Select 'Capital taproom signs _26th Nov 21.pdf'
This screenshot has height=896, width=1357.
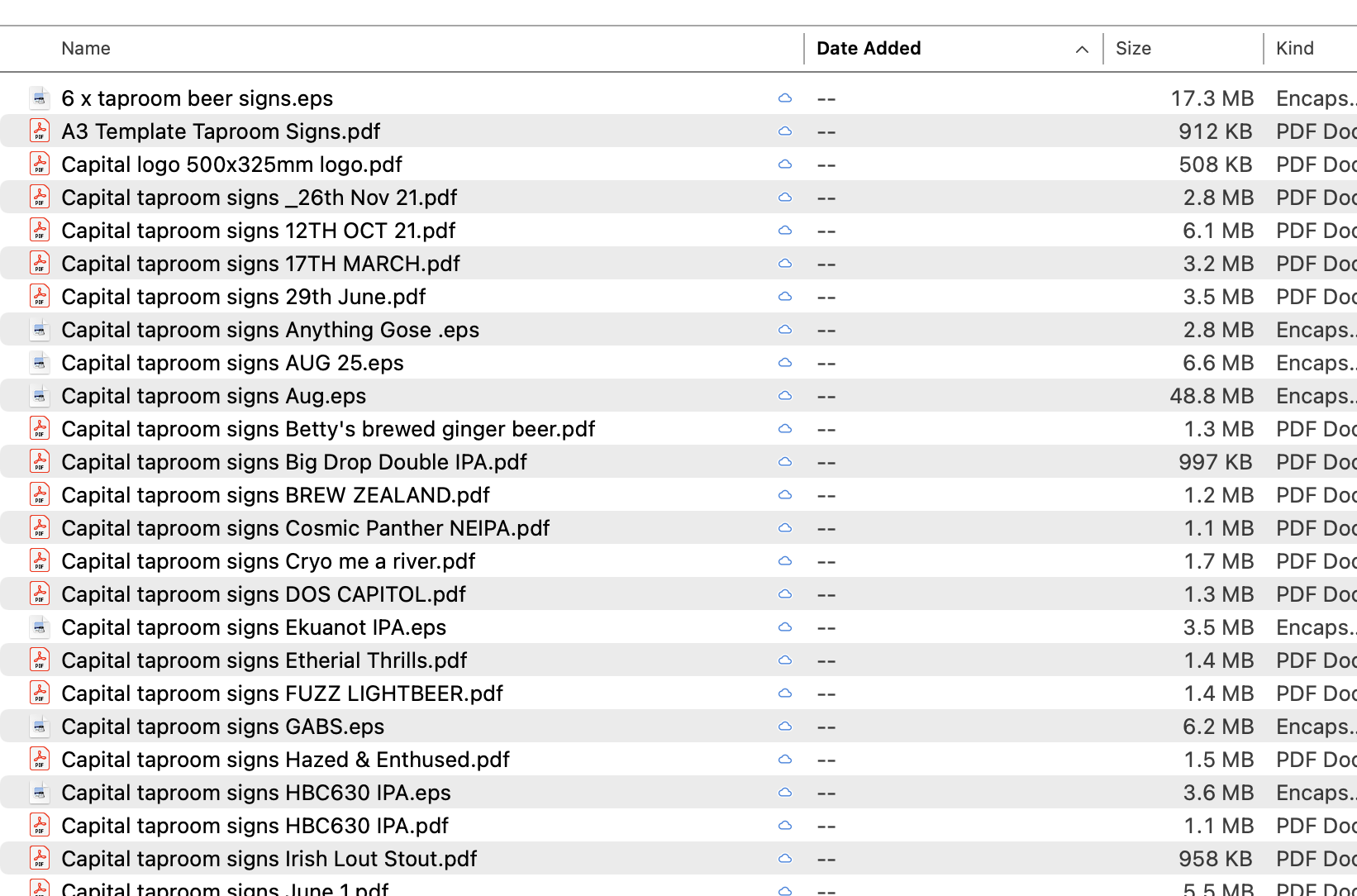pyautogui.click(x=259, y=198)
